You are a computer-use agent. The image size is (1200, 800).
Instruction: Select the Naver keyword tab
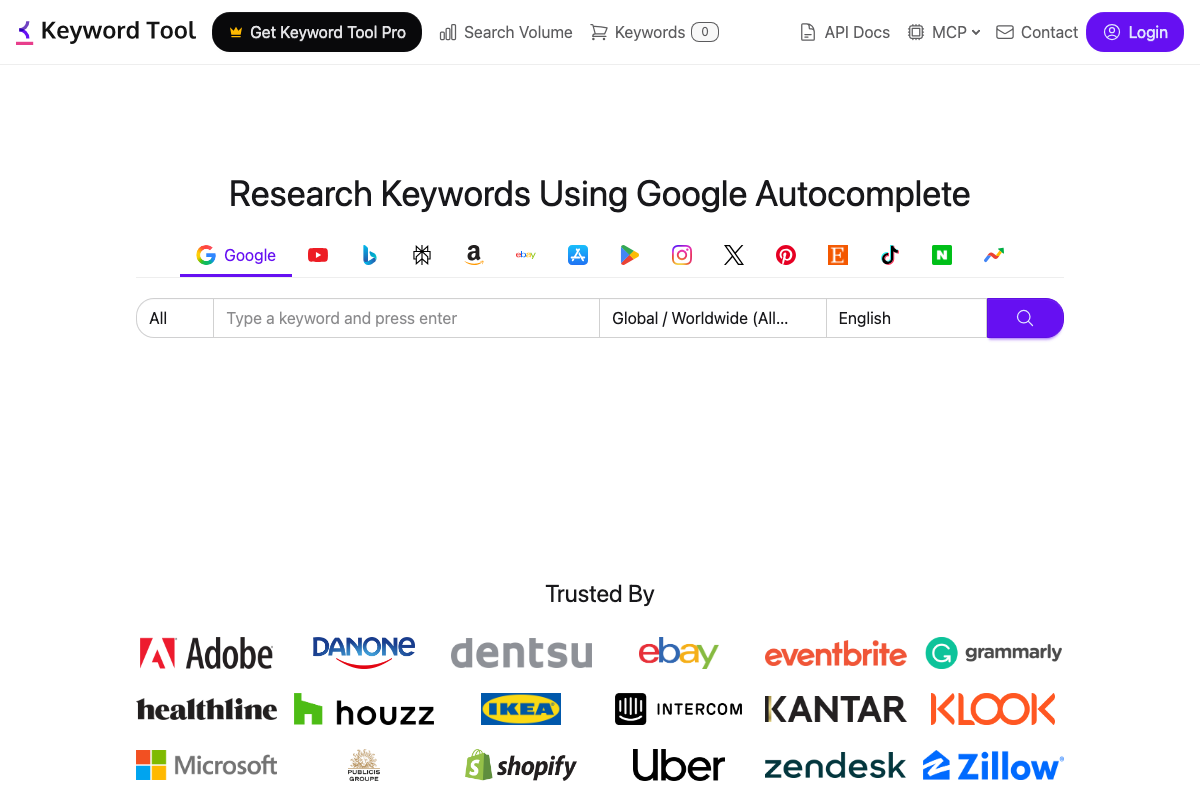coord(942,255)
